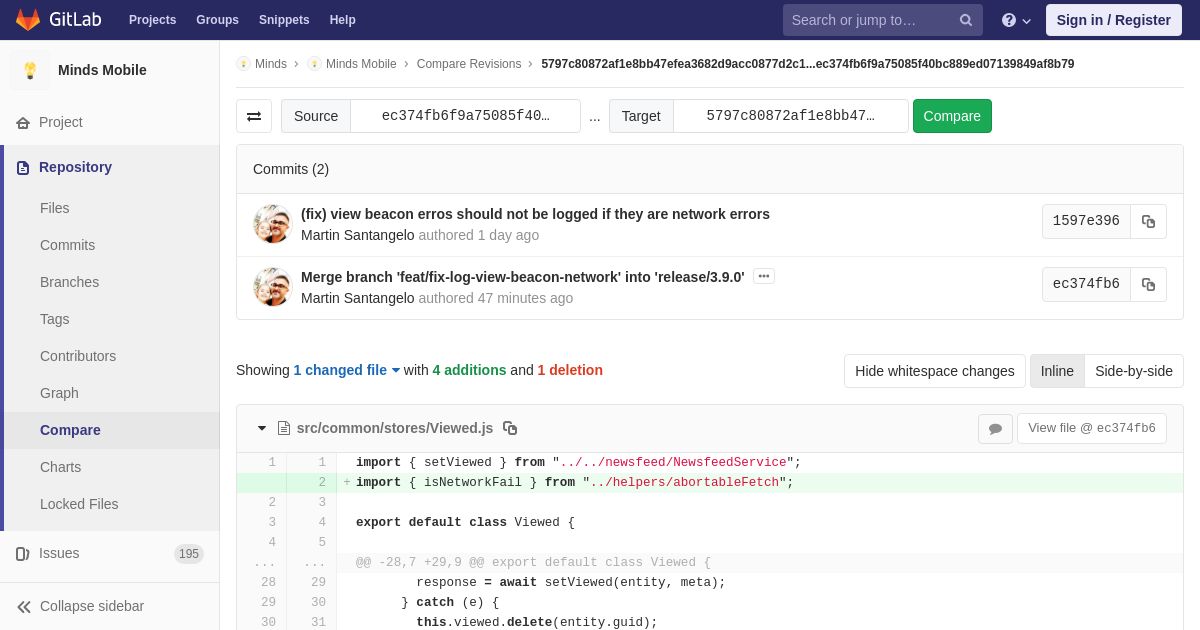Copy commit SHA 1597e396

(1148, 222)
